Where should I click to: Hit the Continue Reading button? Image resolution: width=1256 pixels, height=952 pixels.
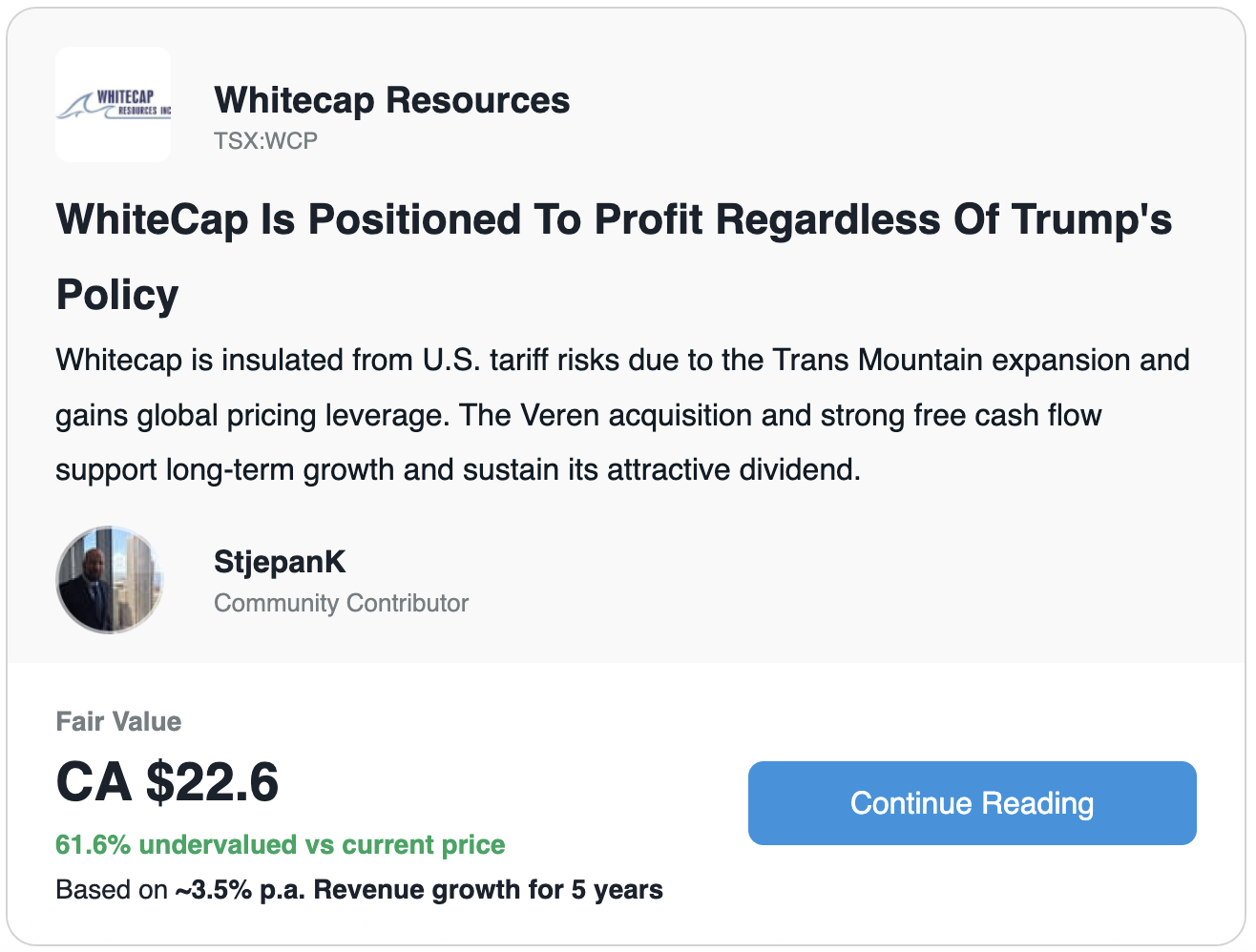click(972, 803)
